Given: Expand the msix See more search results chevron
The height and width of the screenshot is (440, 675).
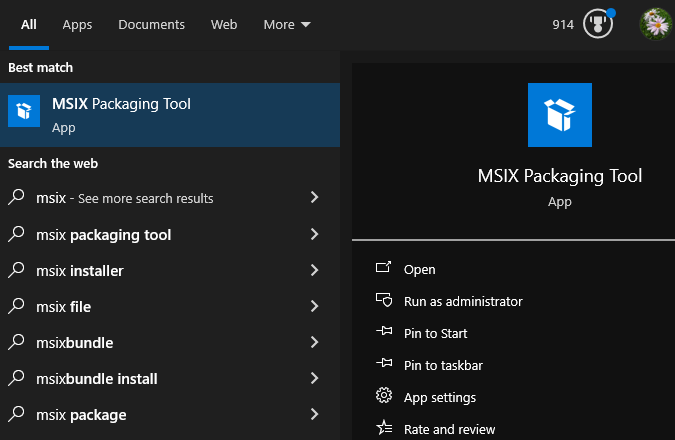Looking at the screenshot, I should tap(314, 197).
